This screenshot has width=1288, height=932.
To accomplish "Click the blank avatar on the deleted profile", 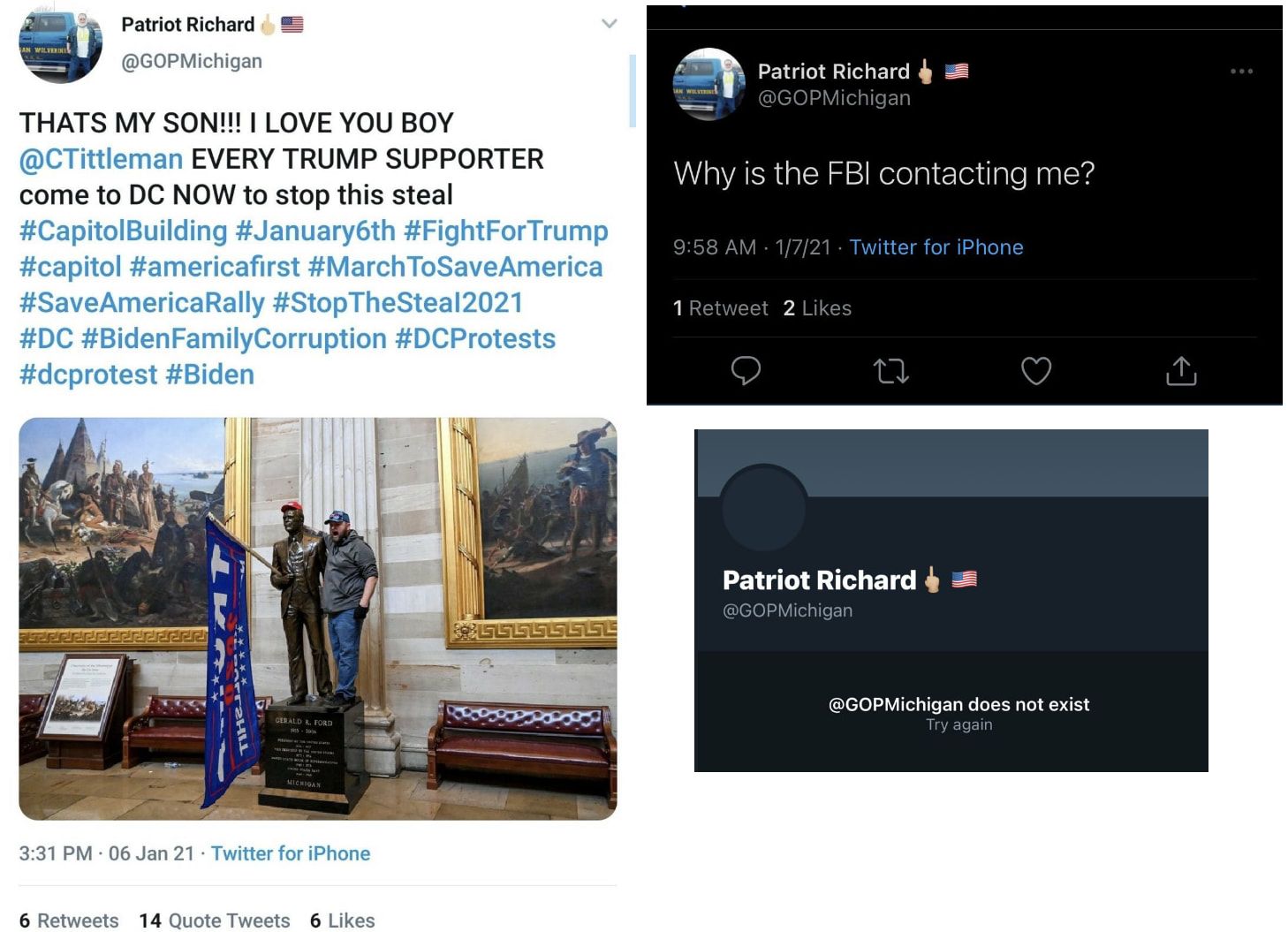I will click(763, 508).
